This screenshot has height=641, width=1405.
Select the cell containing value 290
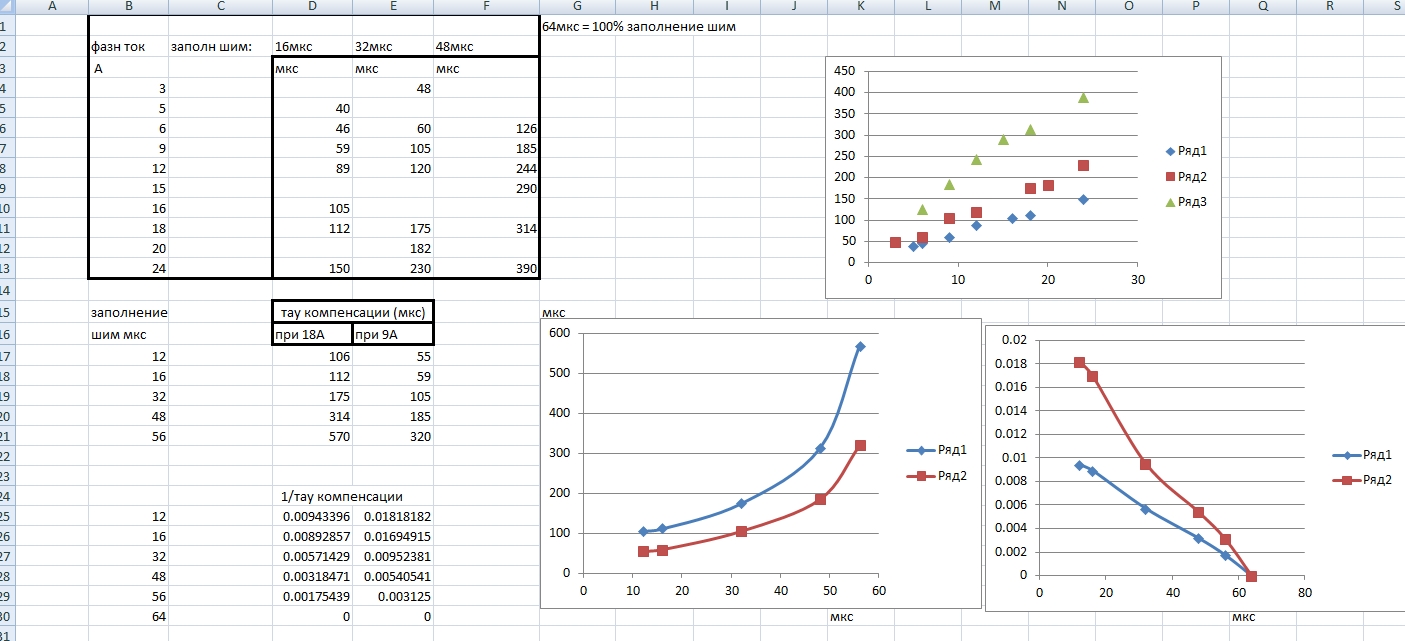click(486, 189)
